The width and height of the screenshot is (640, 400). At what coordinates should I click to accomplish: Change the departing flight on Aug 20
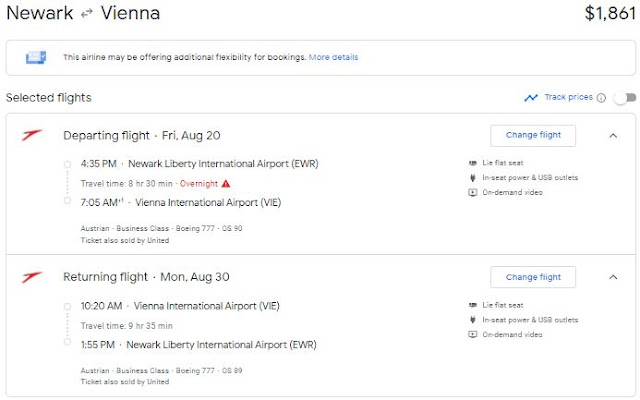click(x=533, y=135)
